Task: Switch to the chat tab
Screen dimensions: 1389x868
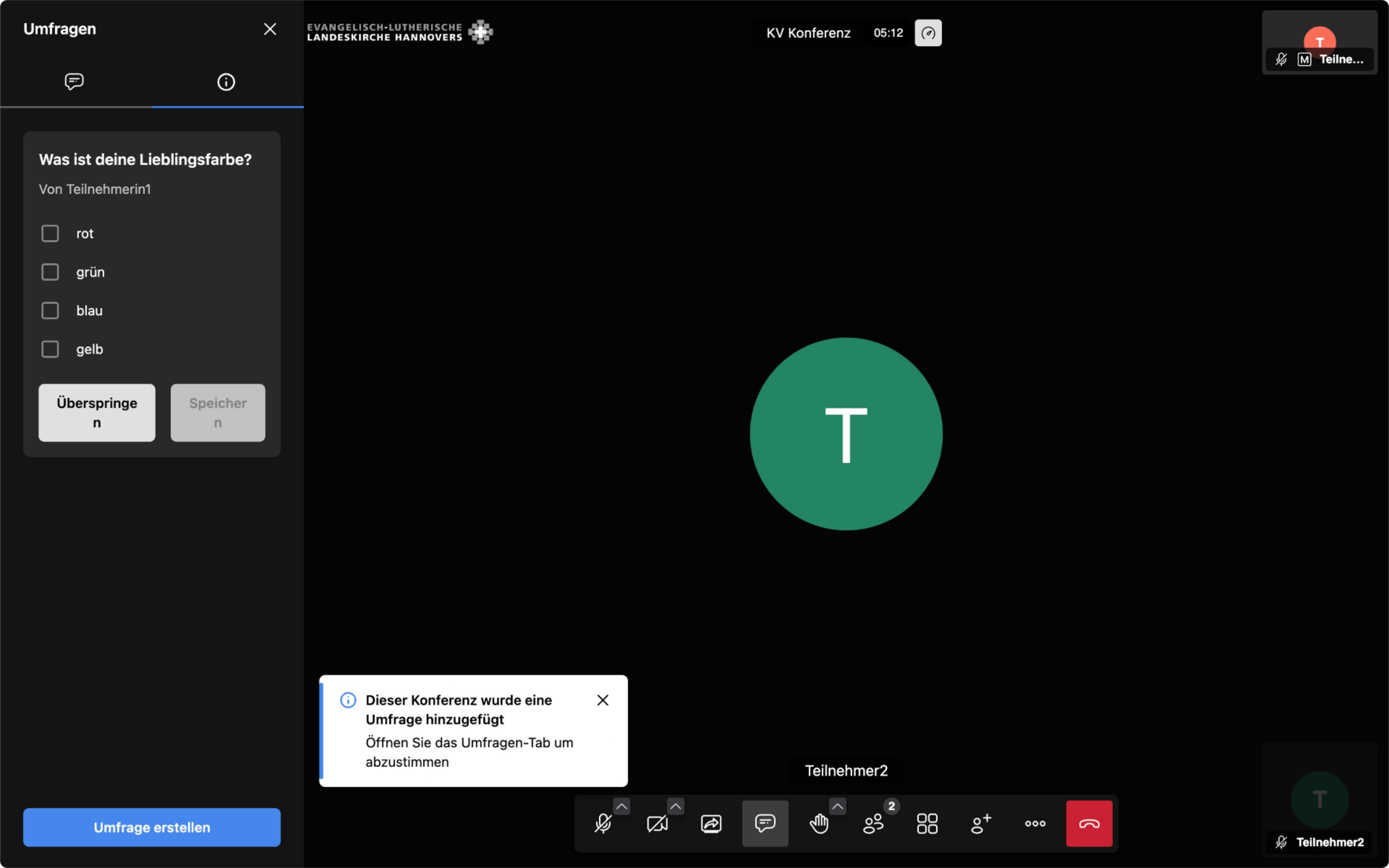Action: (75, 82)
